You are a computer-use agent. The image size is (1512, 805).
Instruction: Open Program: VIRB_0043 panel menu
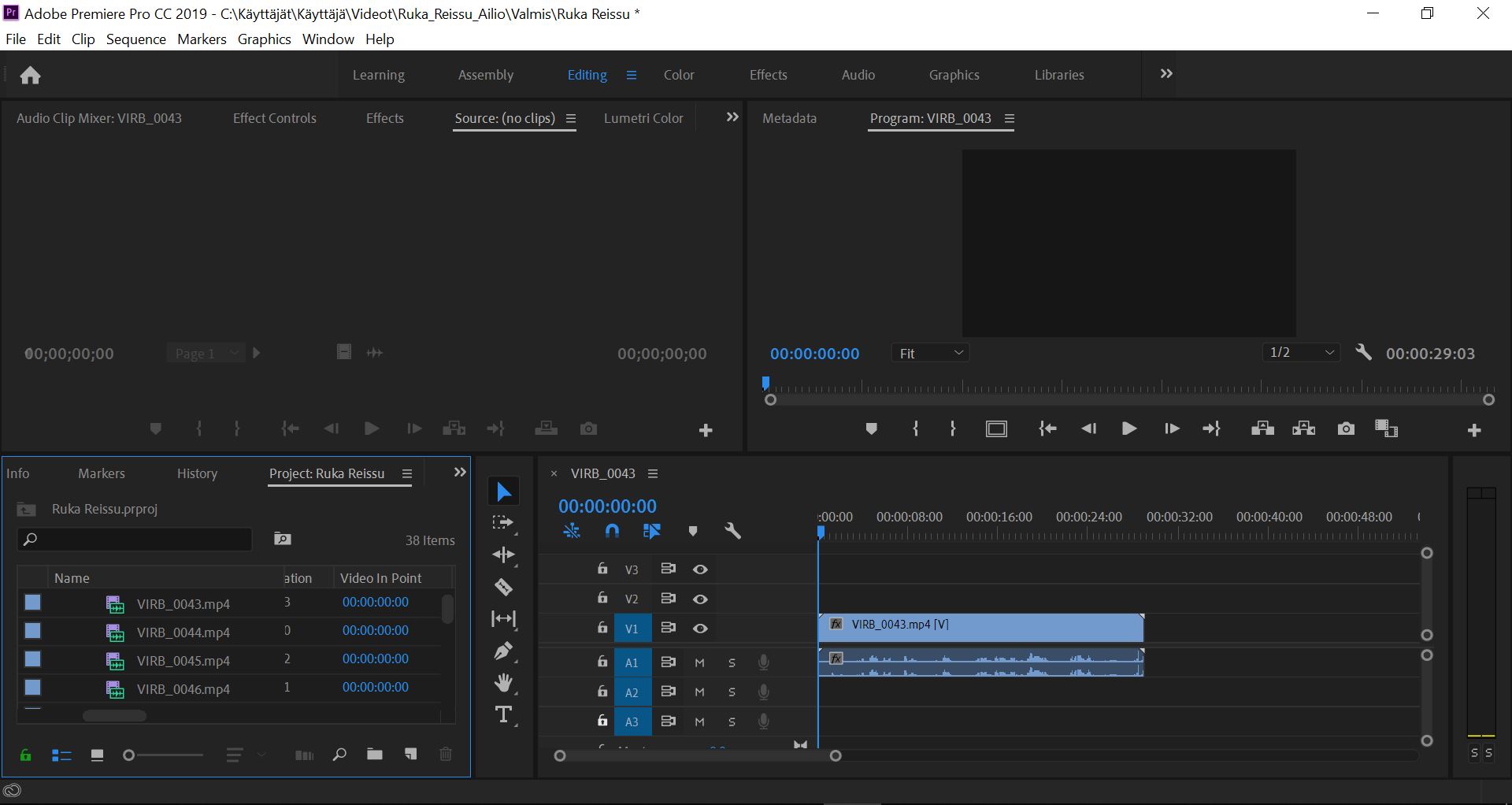pyautogui.click(x=1010, y=119)
